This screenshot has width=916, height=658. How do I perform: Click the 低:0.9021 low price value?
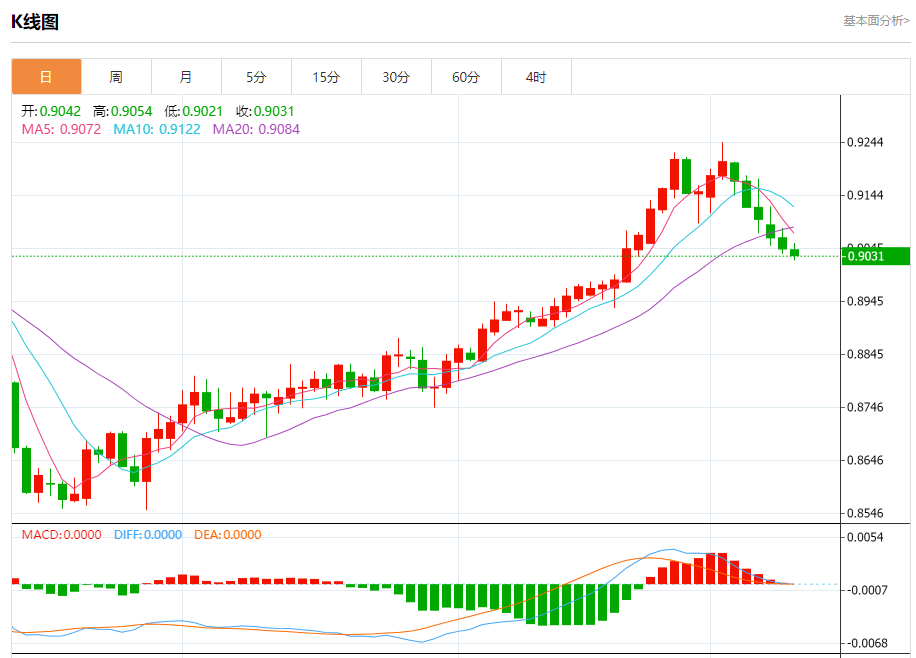(194, 111)
